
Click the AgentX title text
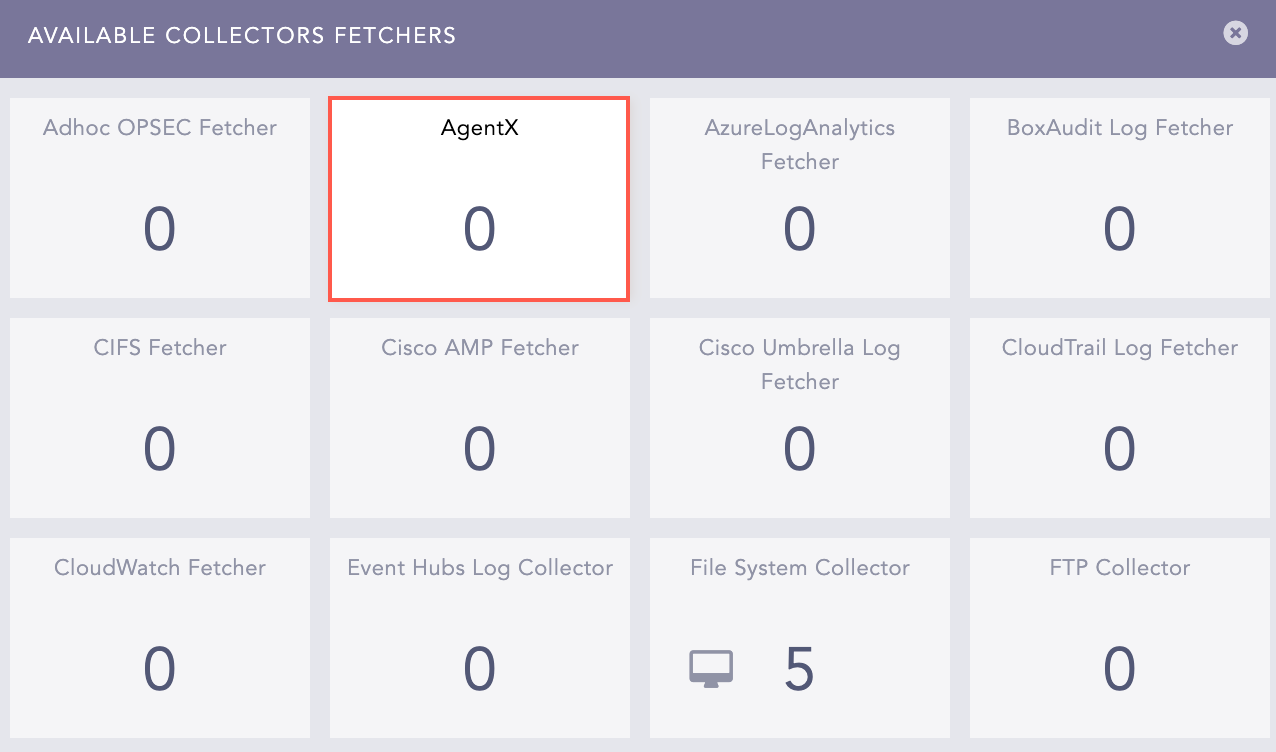(479, 128)
